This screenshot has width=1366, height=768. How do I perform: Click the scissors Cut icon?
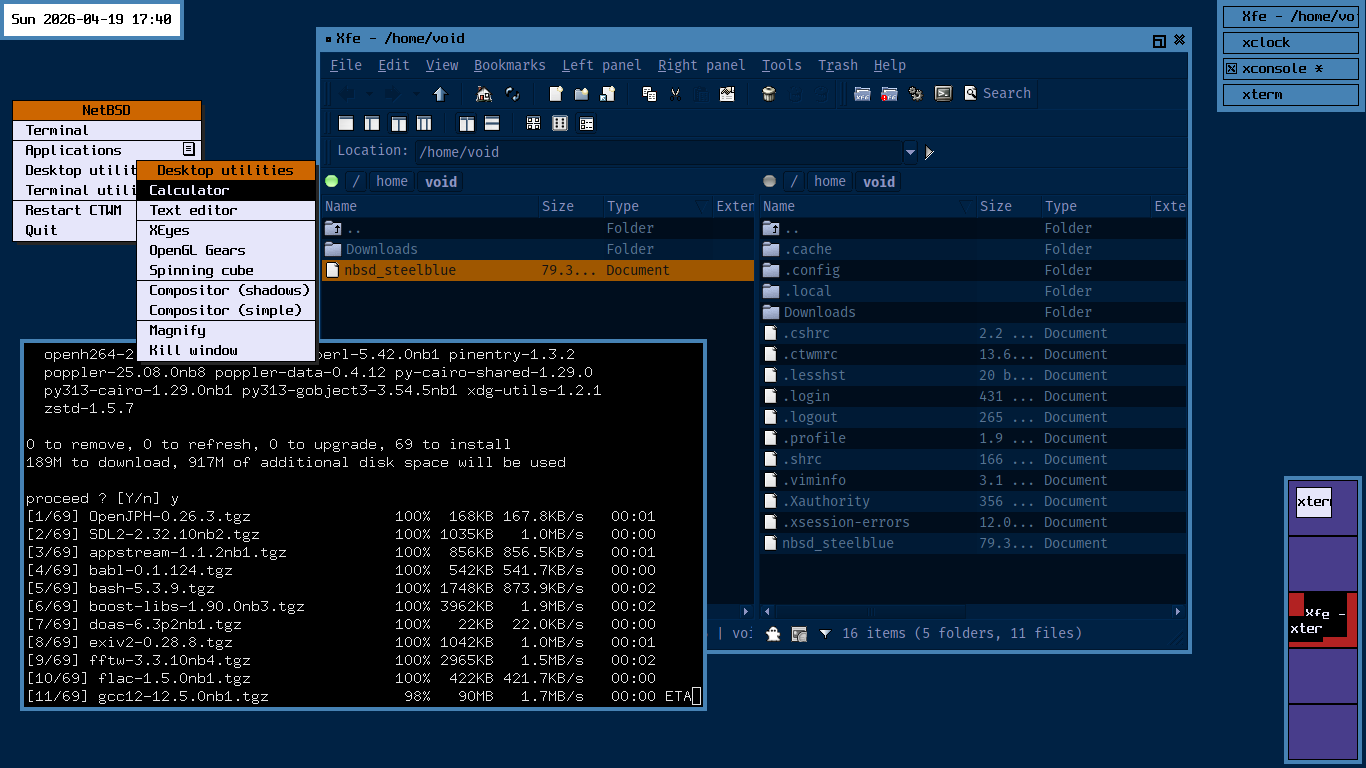[675, 94]
